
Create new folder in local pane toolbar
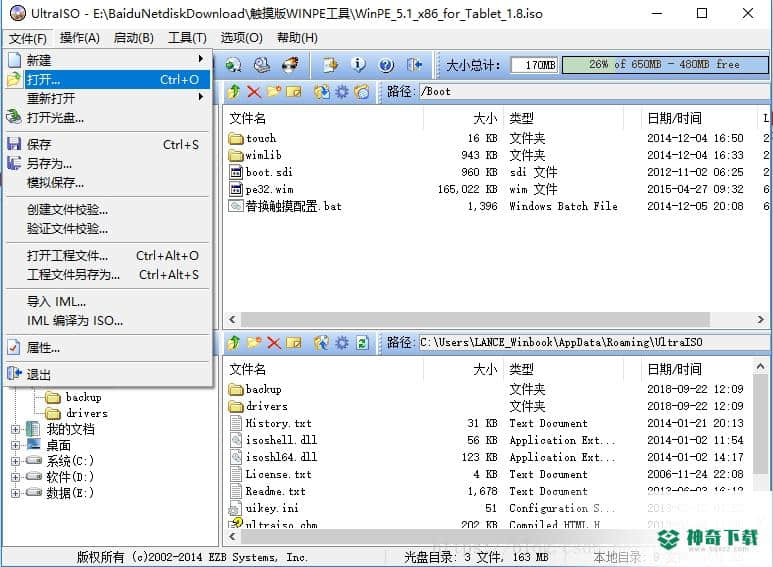(254, 342)
